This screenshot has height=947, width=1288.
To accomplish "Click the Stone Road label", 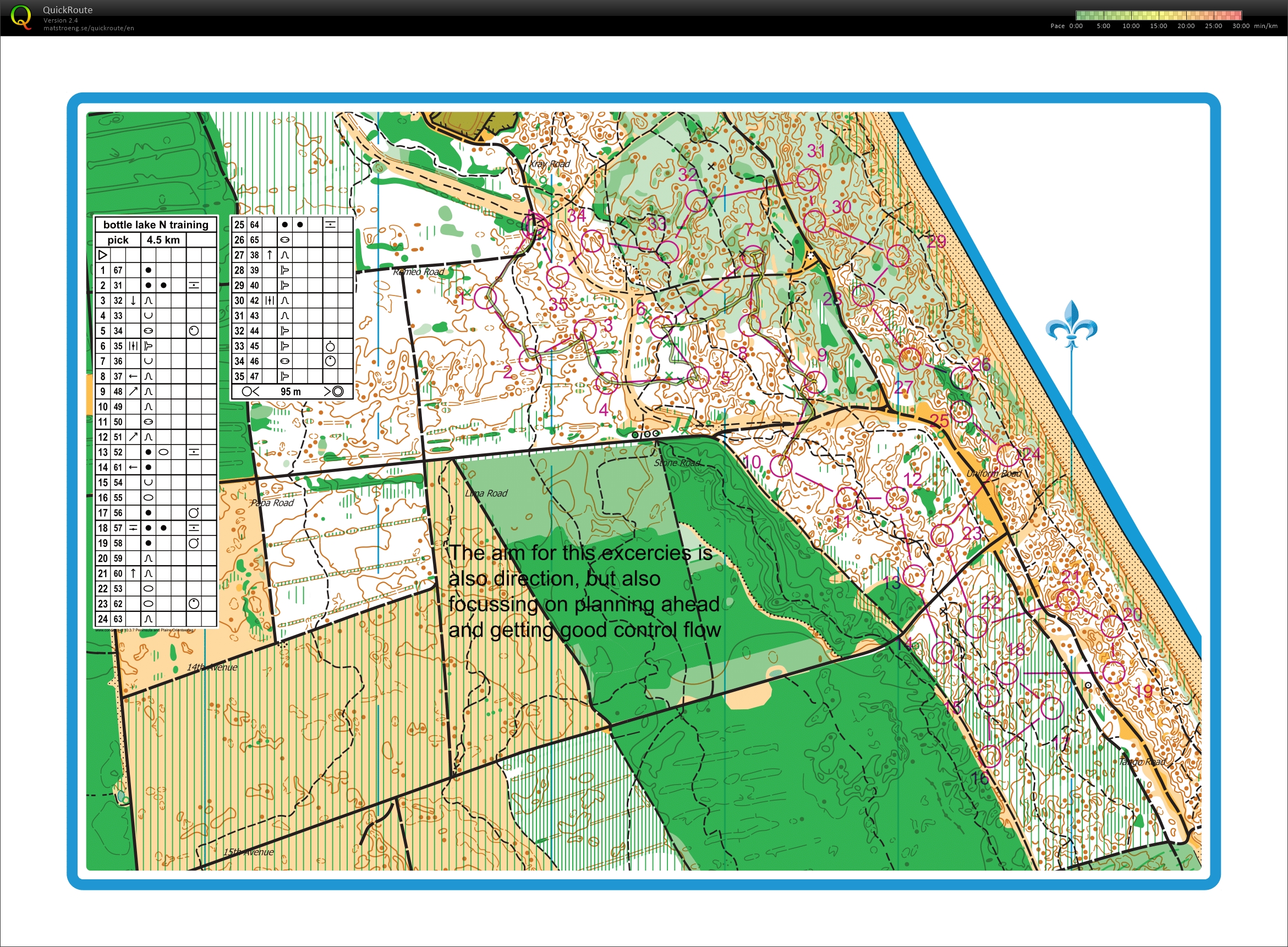I will [x=677, y=462].
